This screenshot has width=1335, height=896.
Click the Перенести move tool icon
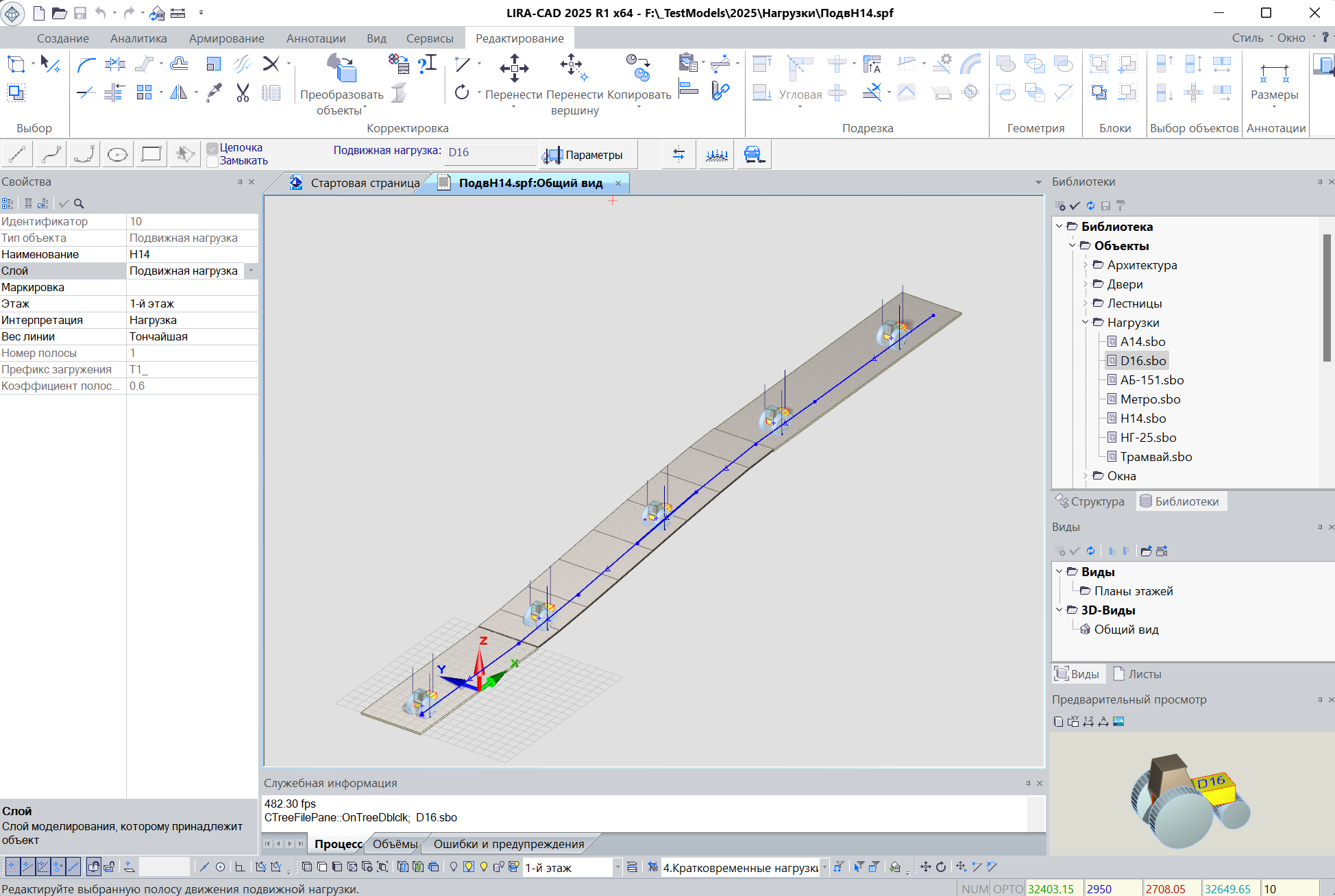514,69
